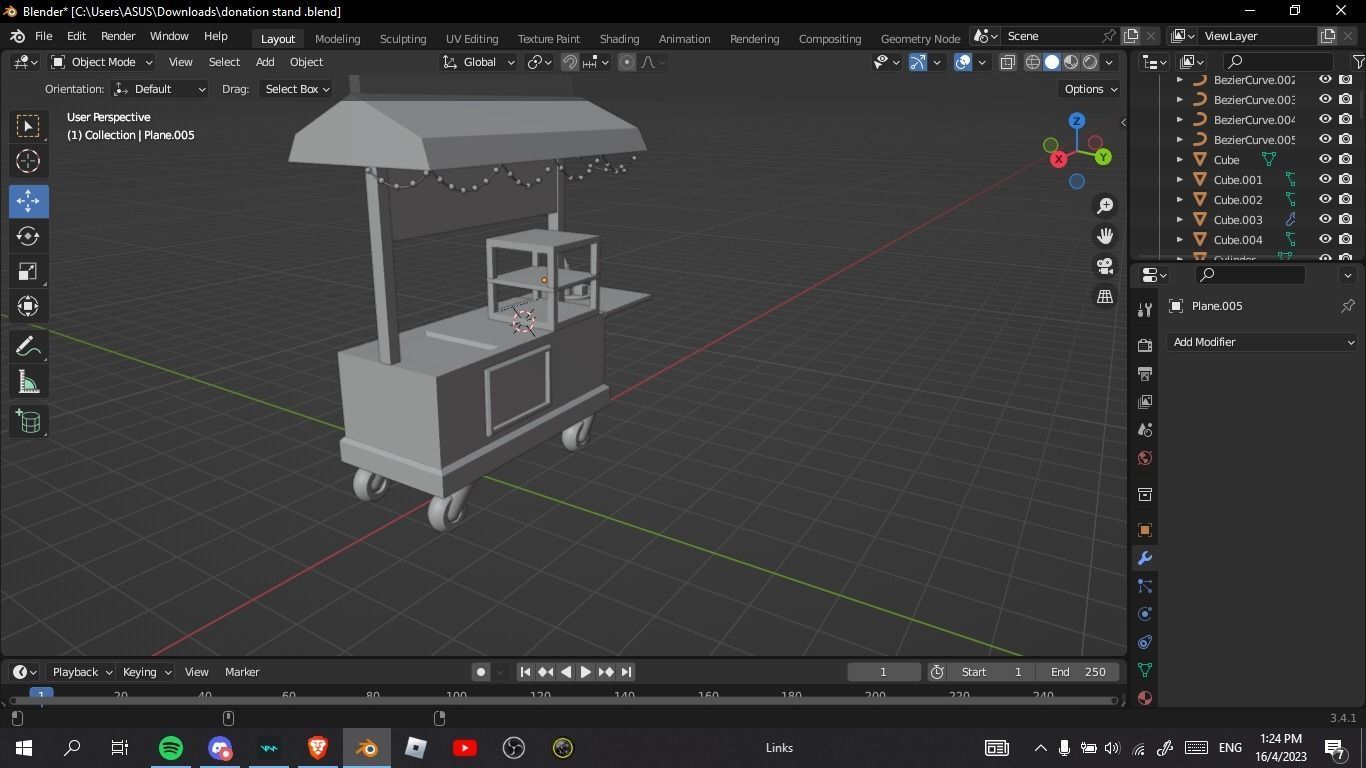Viewport: 1366px width, 768px height.
Task: Select the Scale tool
Action: pyautogui.click(x=27, y=271)
